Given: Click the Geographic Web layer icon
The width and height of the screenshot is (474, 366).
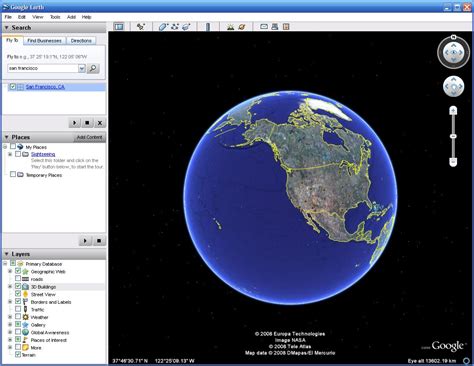Looking at the screenshot, I should tap(26, 271).
